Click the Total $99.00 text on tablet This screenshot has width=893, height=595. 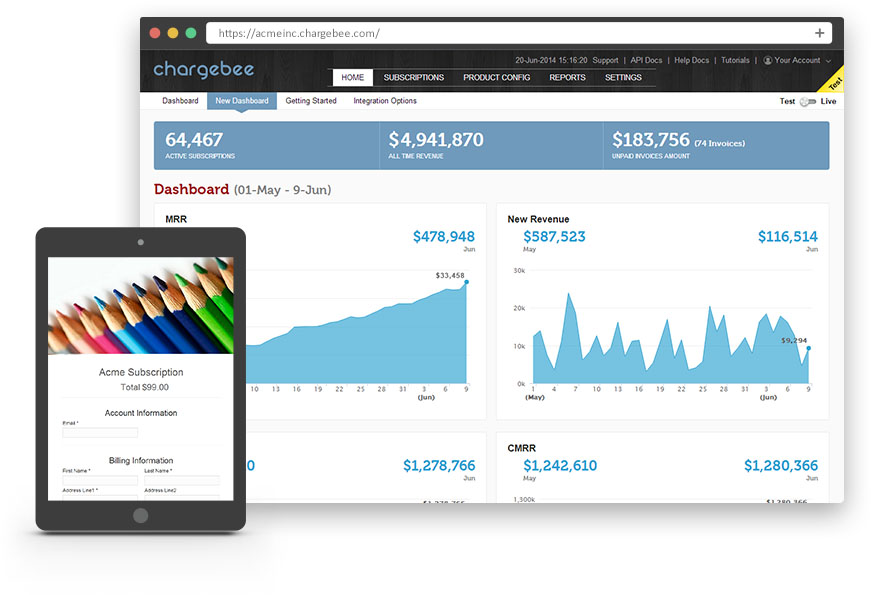145,387
